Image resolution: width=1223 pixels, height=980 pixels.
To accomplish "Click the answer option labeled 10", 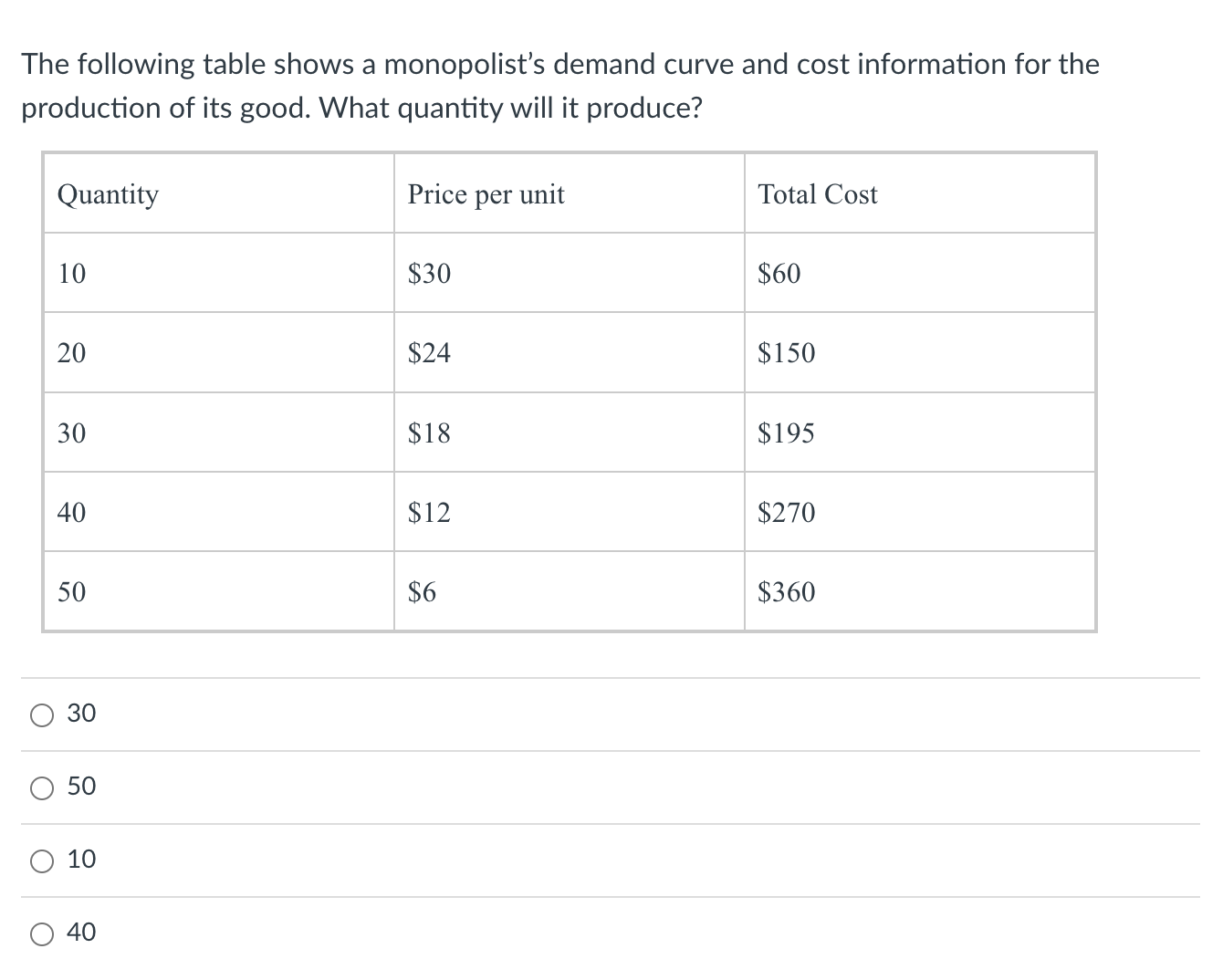I will pyautogui.click(x=81, y=860).
